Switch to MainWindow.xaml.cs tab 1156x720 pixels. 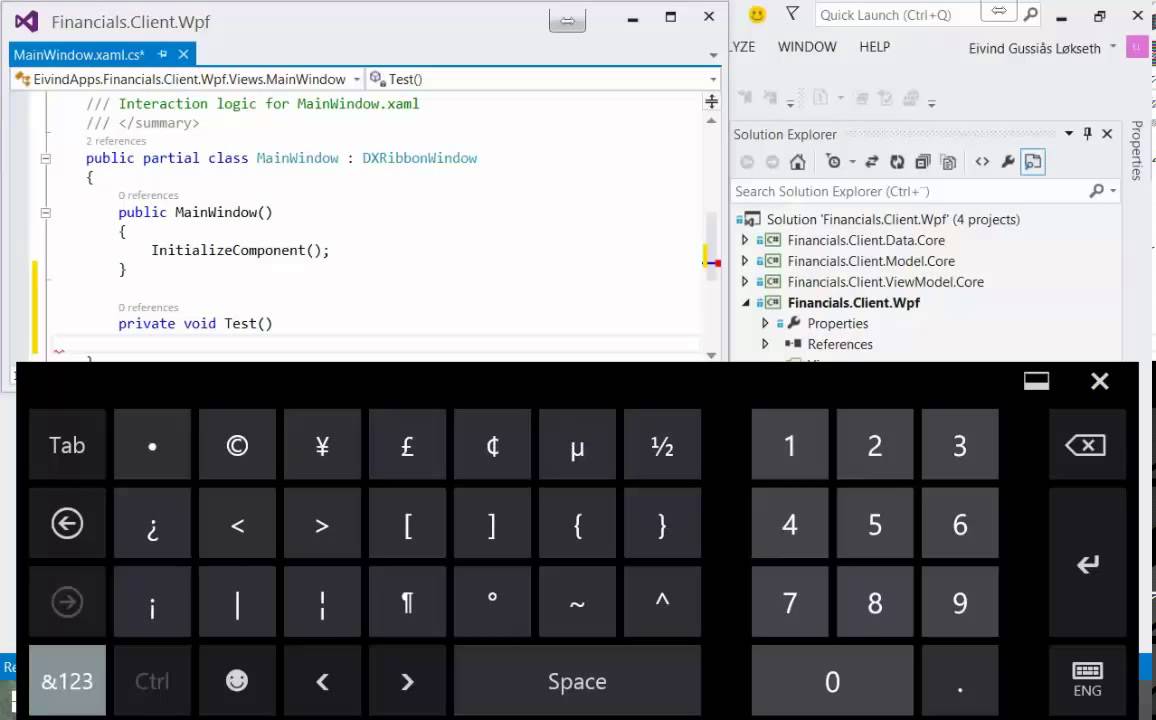[78, 55]
